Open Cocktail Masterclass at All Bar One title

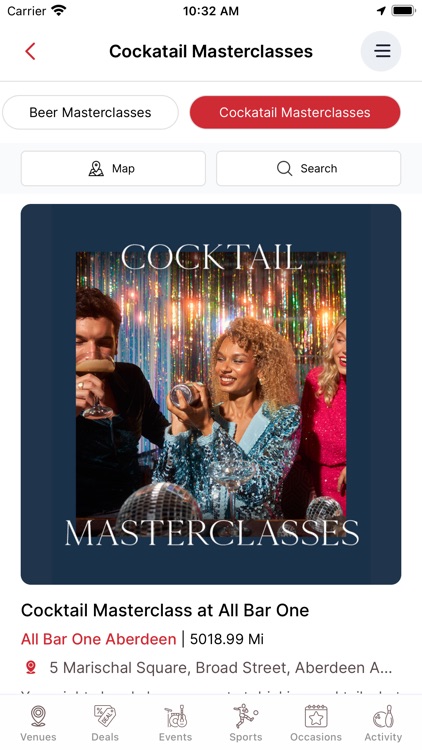click(x=165, y=610)
